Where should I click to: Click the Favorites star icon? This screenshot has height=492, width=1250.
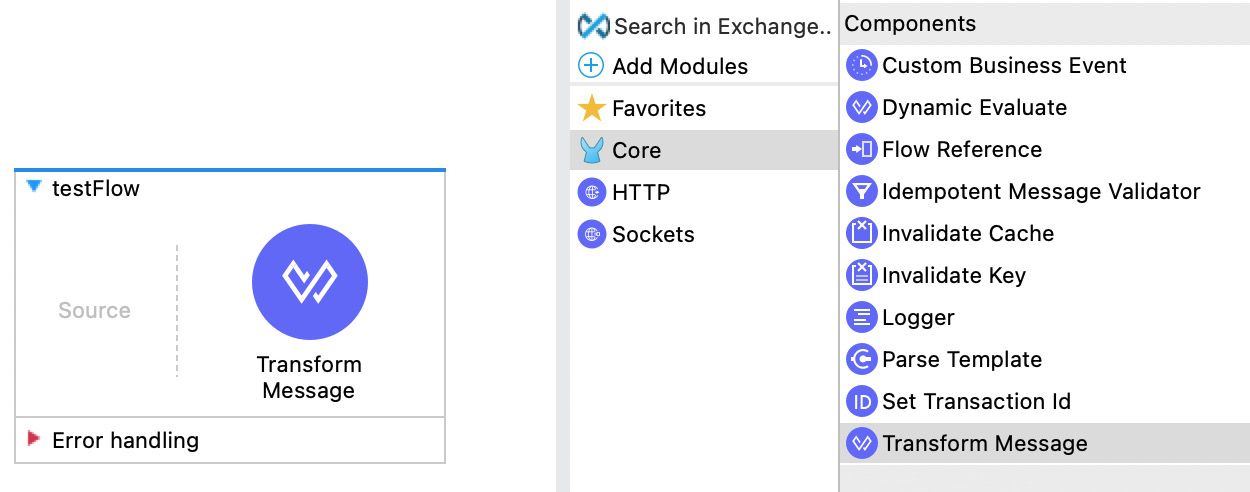pos(592,108)
